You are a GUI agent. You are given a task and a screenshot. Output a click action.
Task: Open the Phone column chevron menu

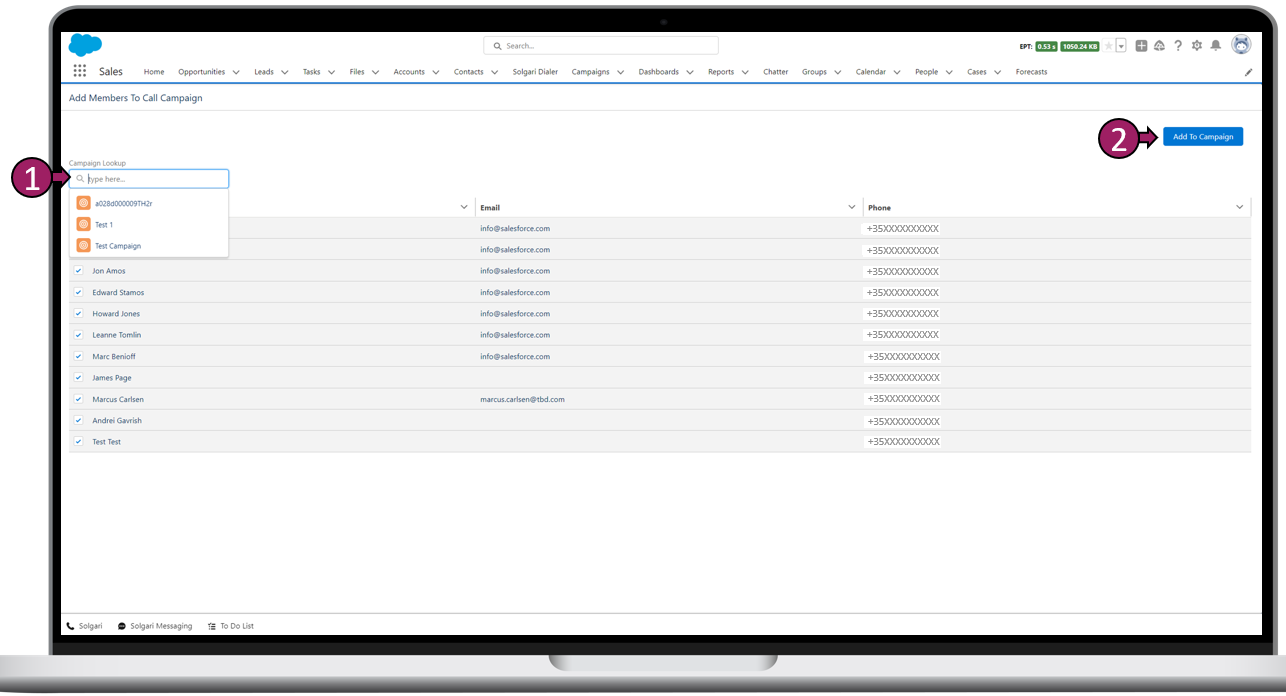click(x=1240, y=207)
